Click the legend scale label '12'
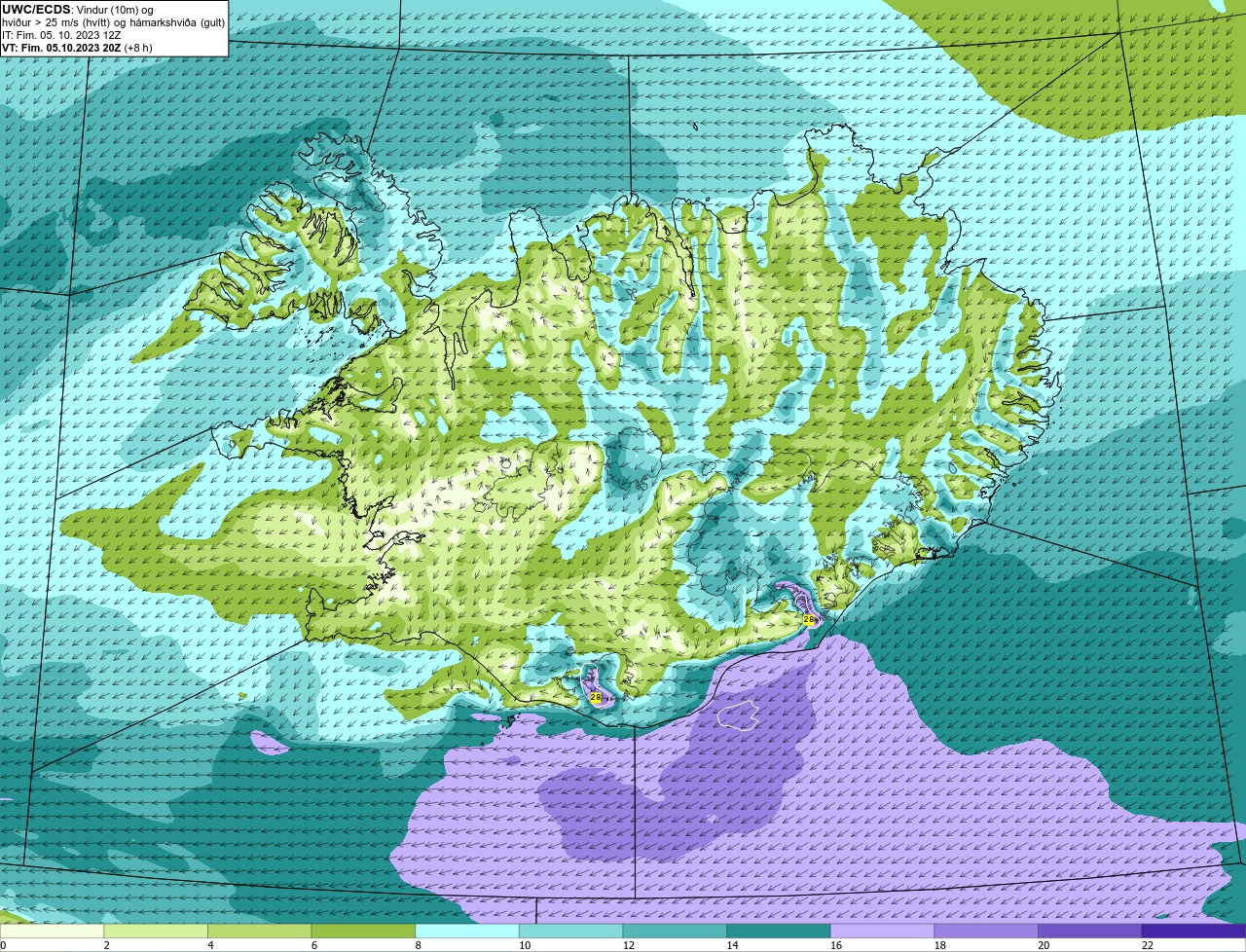The width and height of the screenshot is (1246, 952). pyautogui.click(x=628, y=945)
